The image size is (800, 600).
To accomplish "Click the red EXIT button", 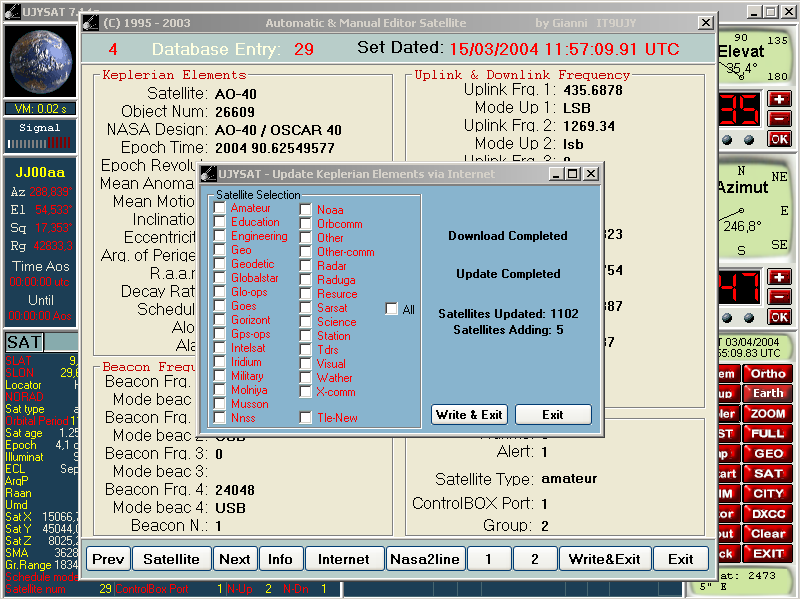I will pyautogui.click(x=768, y=554).
